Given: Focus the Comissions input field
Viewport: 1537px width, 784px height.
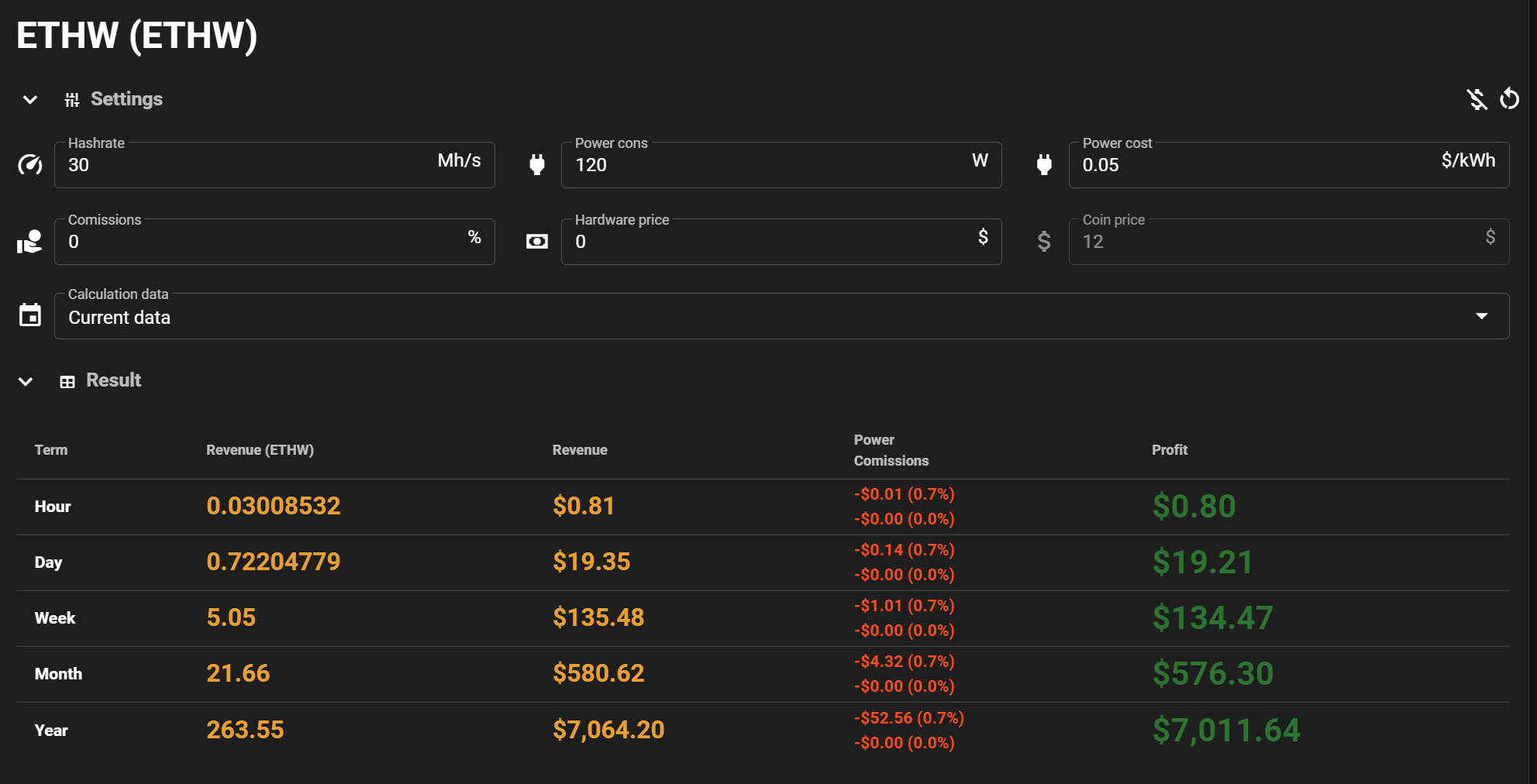Looking at the screenshot, I should [x=274, y=242].
